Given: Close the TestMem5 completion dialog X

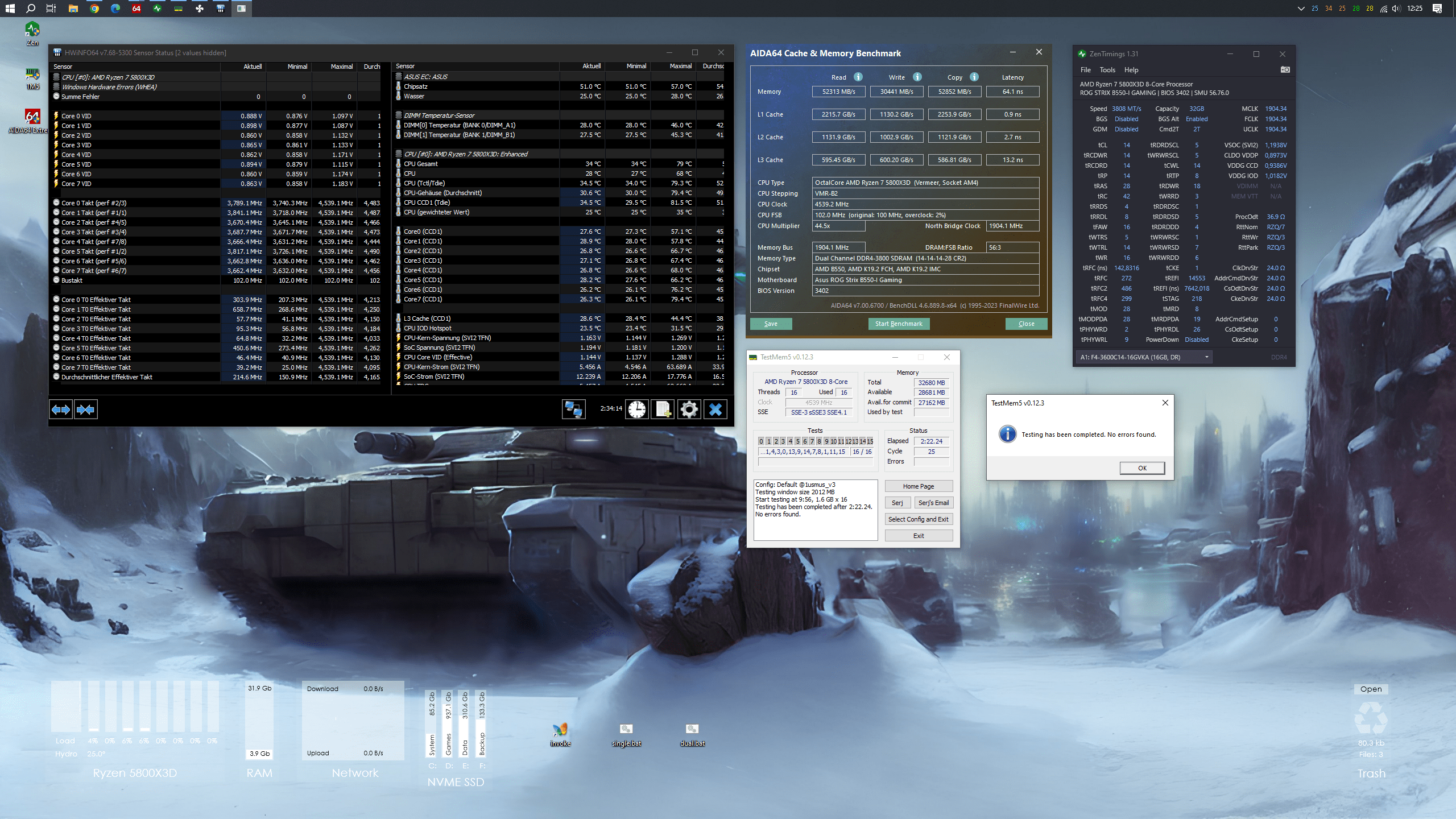Looking at the screenshot, I should click(x=1165, y=403).
